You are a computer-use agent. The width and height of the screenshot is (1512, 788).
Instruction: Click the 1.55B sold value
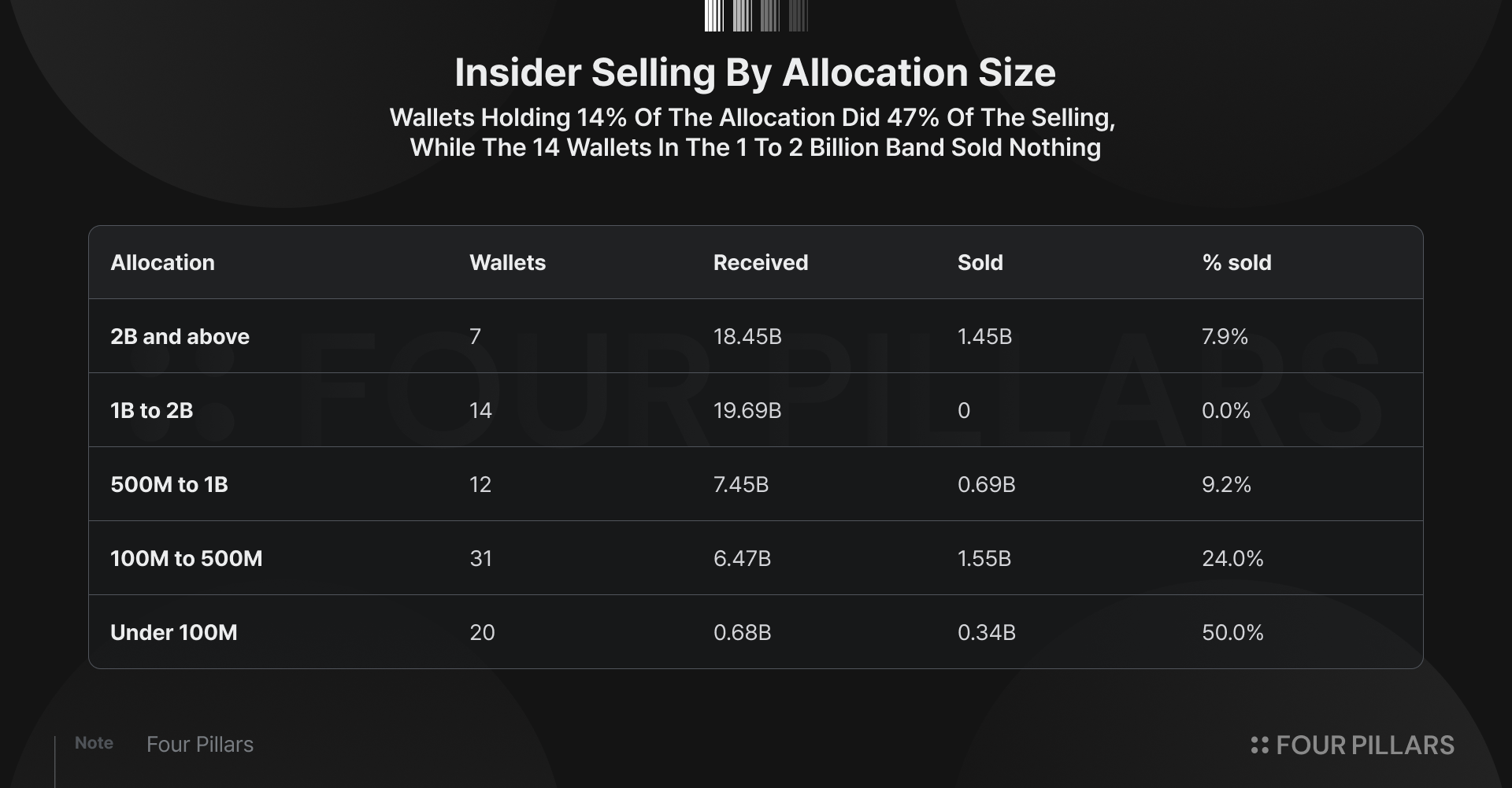pos(984,559)
